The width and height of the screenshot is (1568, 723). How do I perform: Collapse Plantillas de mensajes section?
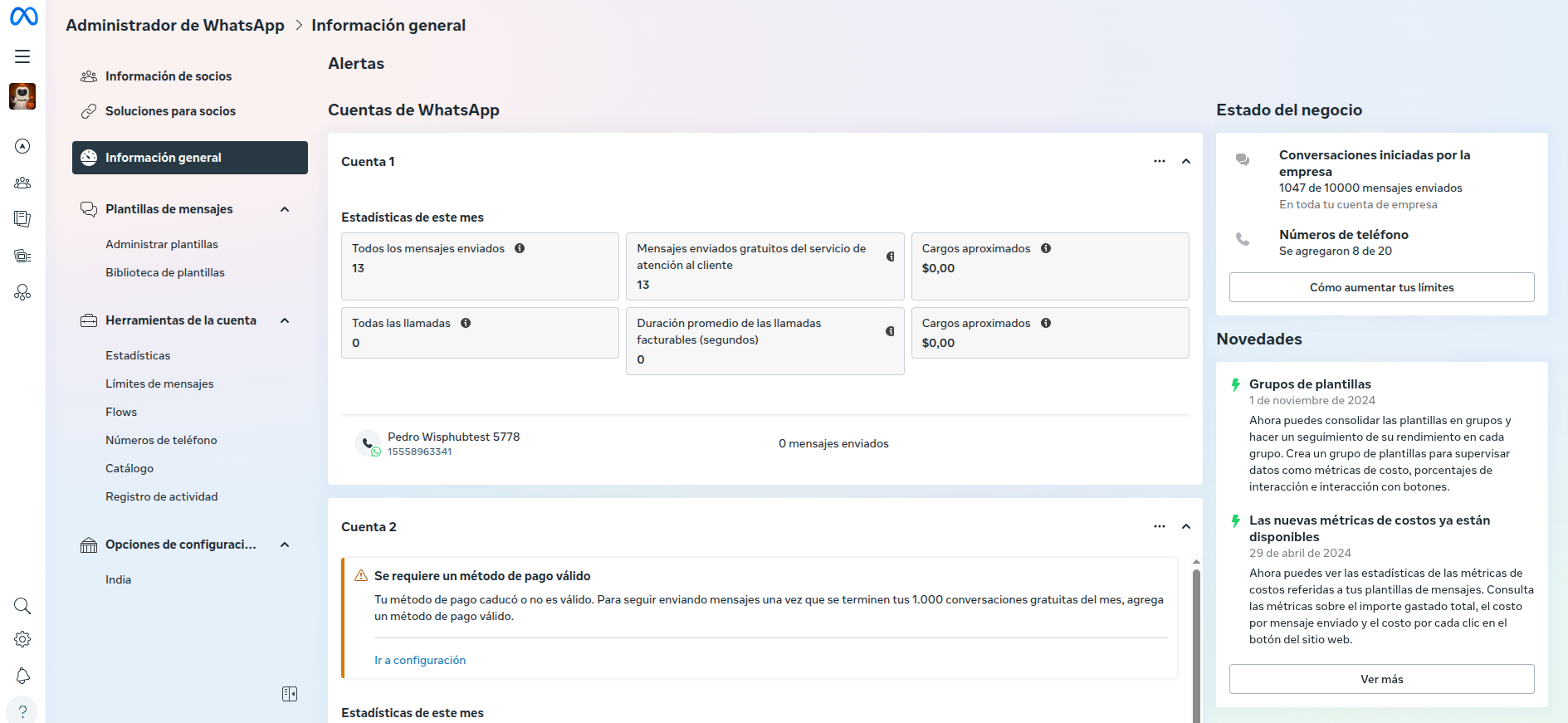pos(285,209)
